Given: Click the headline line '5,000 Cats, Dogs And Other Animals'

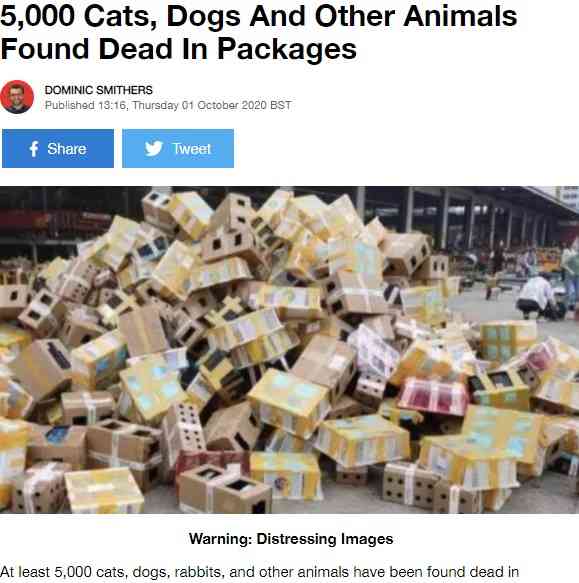Looking at the screenshot, I should (x=258, y=16).
